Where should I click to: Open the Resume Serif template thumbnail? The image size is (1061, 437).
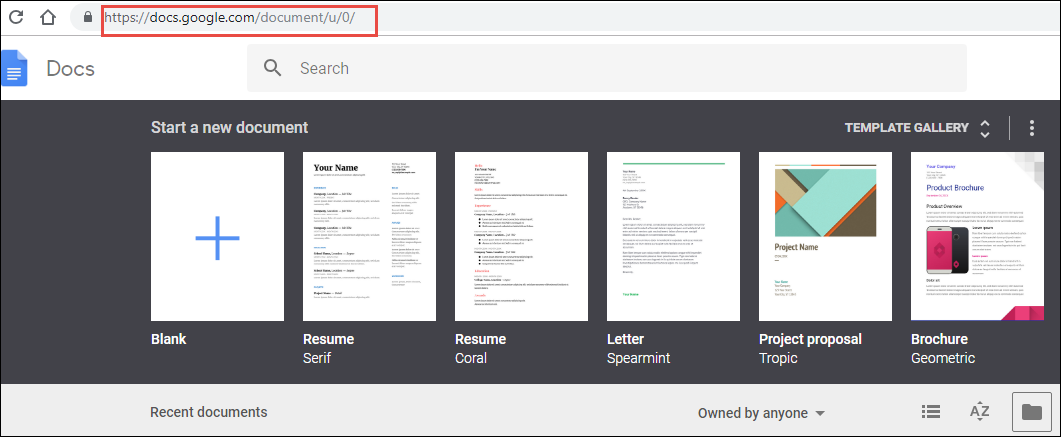click(x=369, y=236)
